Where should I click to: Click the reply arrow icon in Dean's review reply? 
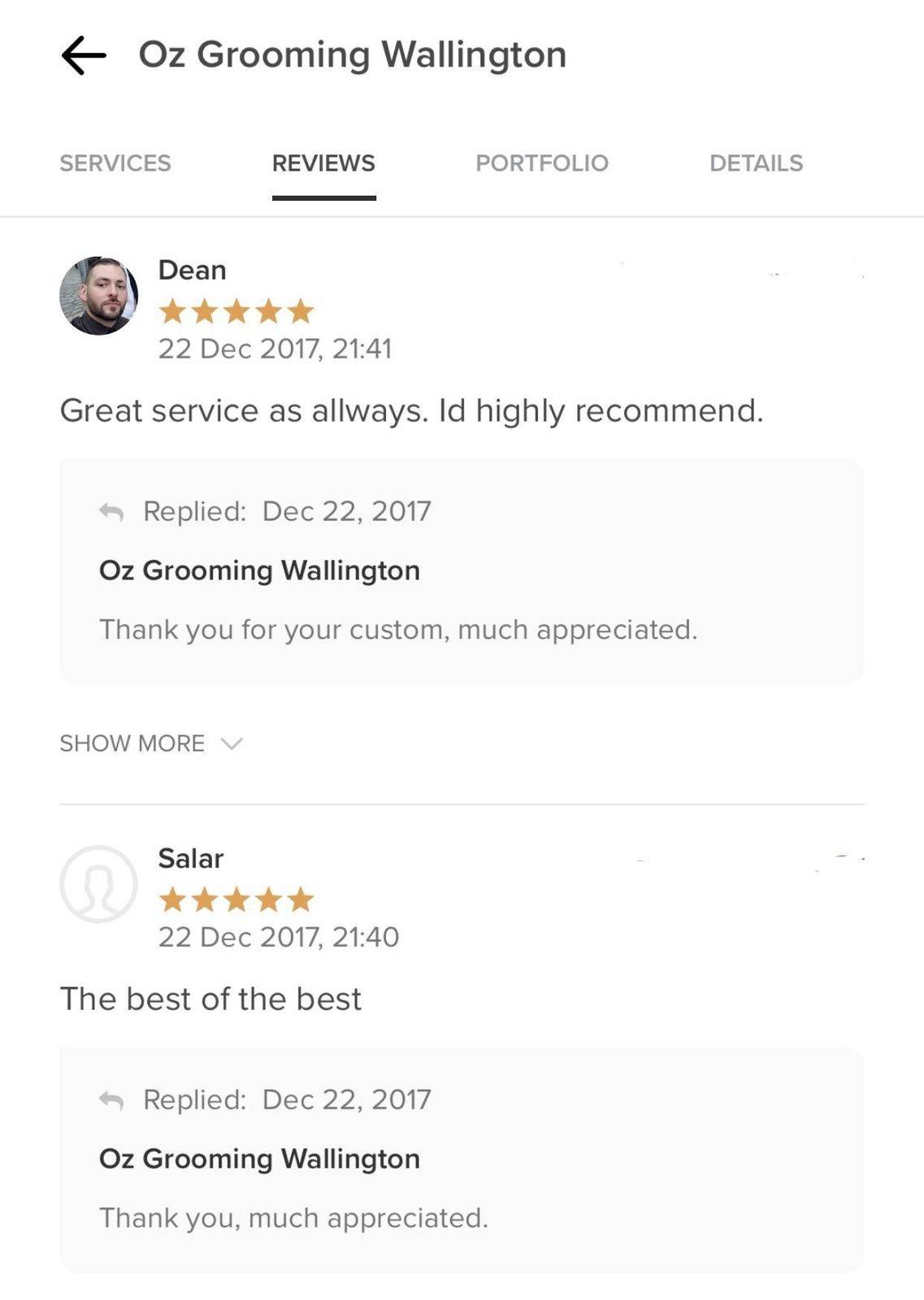(111, 512)
